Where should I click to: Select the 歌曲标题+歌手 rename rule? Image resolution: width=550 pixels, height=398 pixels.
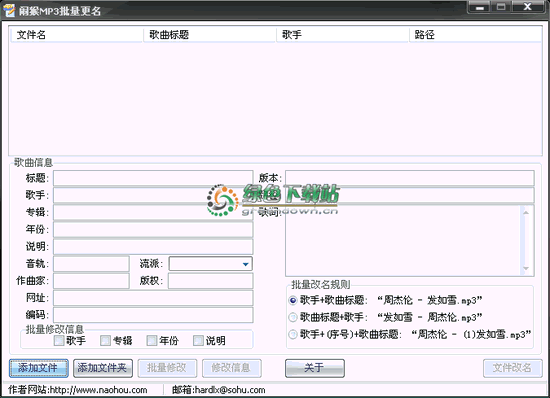(293, 317)
